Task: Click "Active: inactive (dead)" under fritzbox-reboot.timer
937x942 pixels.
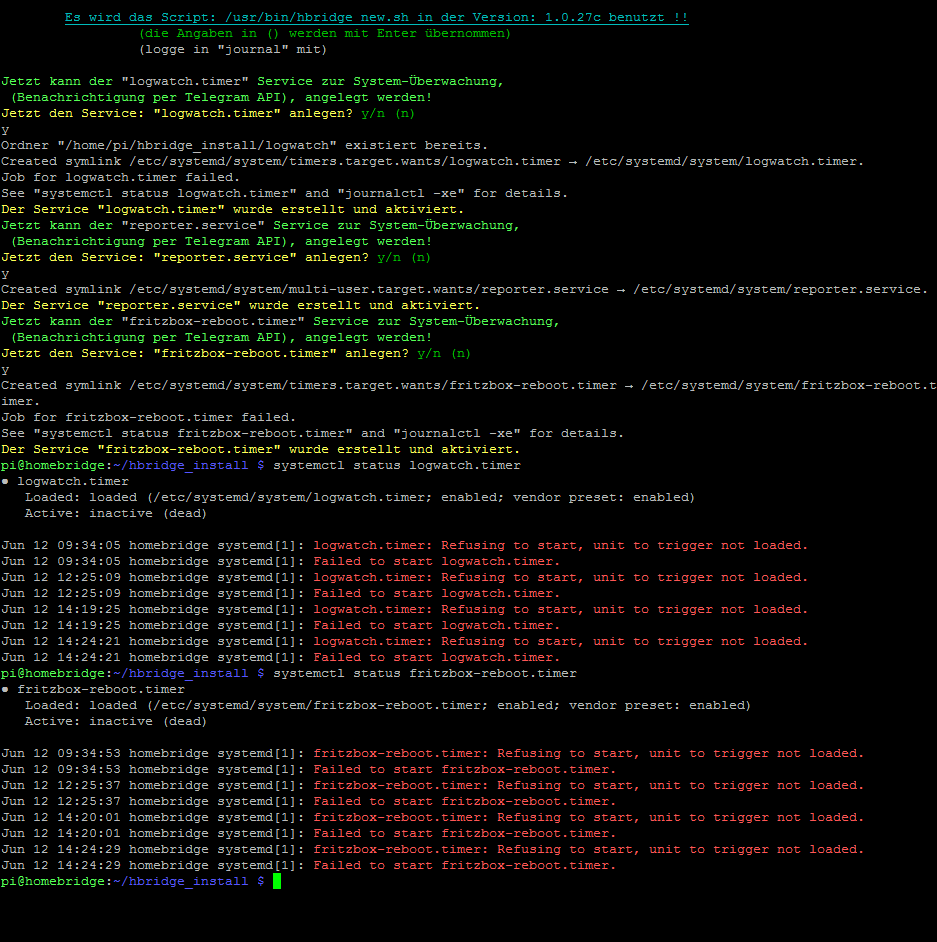Action: click(115, 721)
